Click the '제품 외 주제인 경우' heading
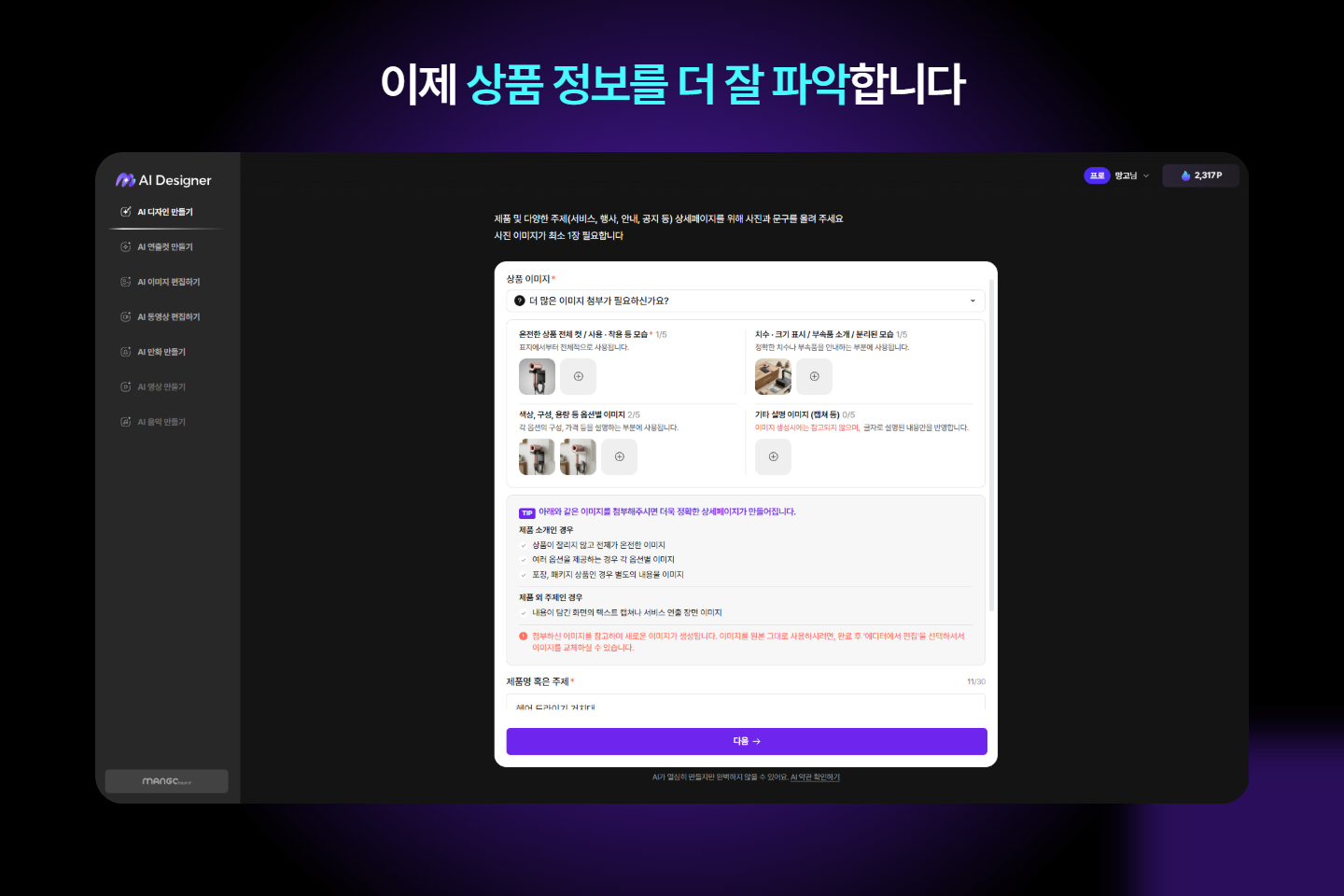The width and height of the screenshot is (1344, 896). pyautogui.click(x=551, y=597)
